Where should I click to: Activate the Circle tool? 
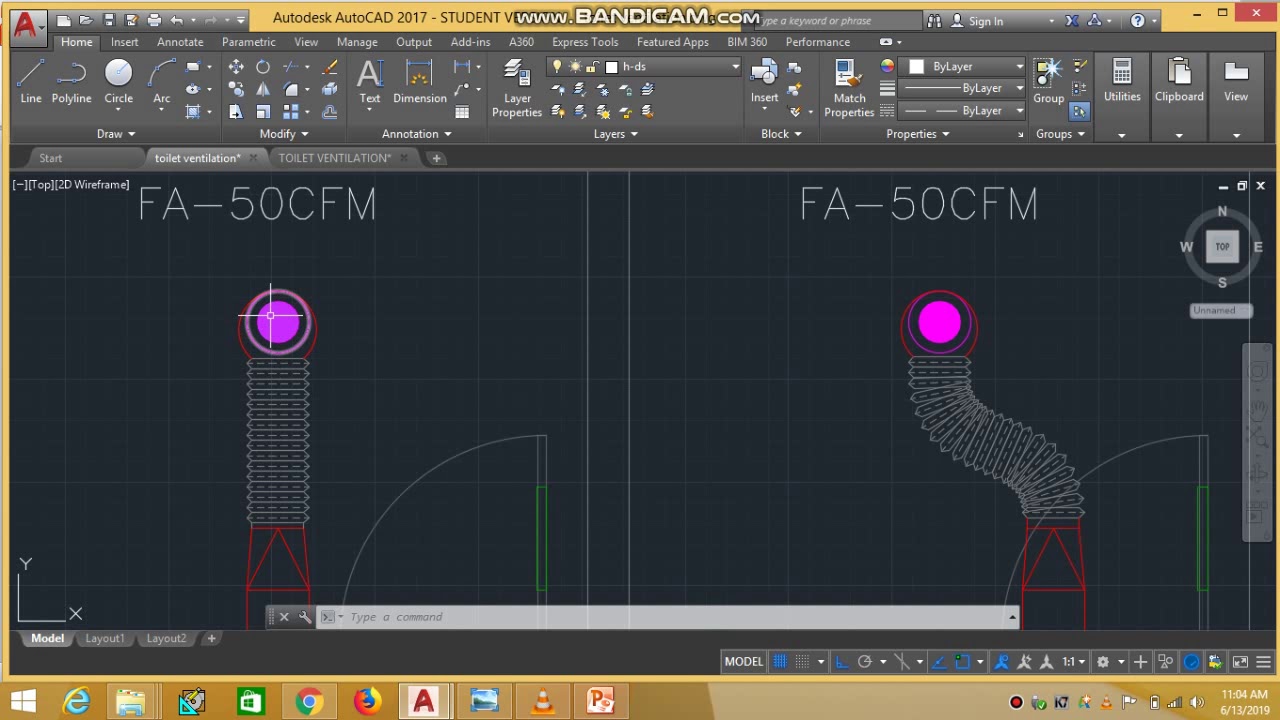click(118, 81)
